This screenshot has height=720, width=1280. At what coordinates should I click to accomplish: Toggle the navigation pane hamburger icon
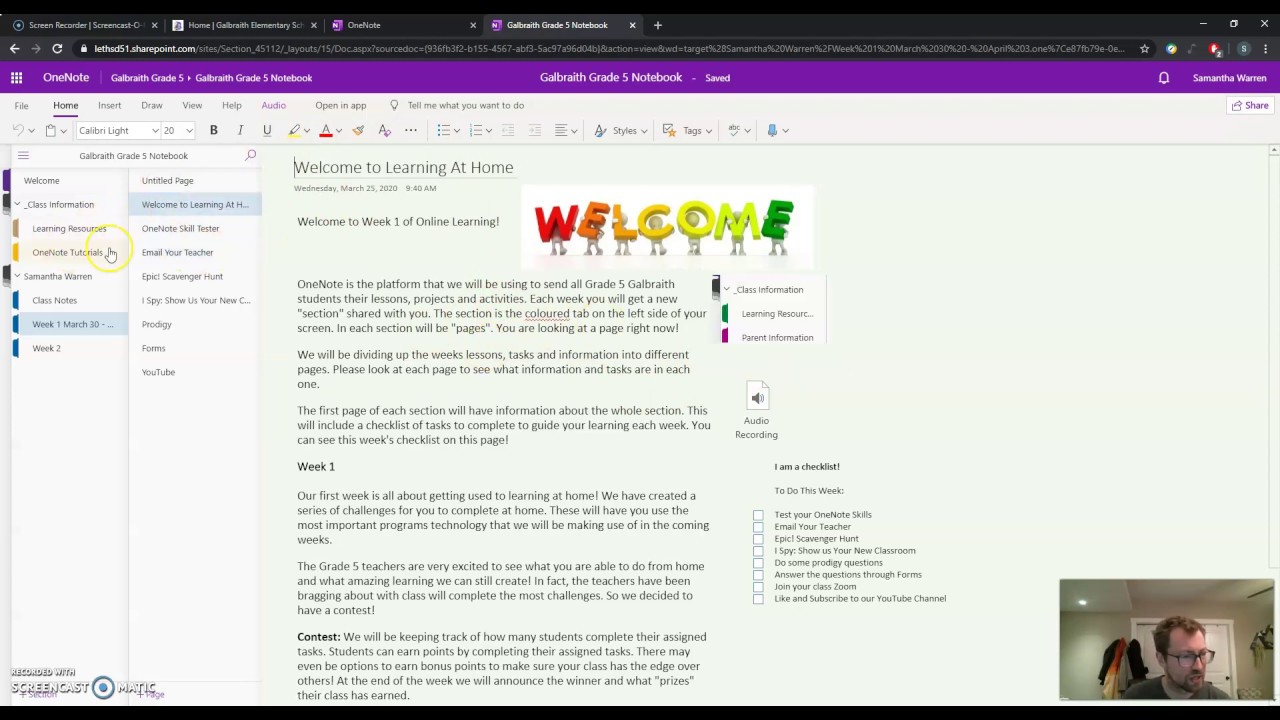(23, 155)
